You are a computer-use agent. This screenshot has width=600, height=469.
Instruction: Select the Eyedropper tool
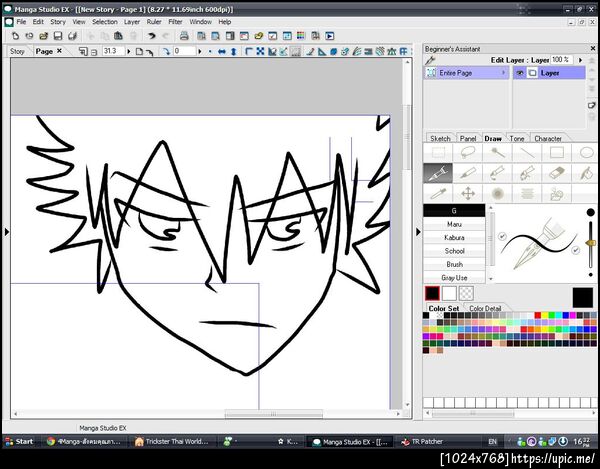(438, 193)
